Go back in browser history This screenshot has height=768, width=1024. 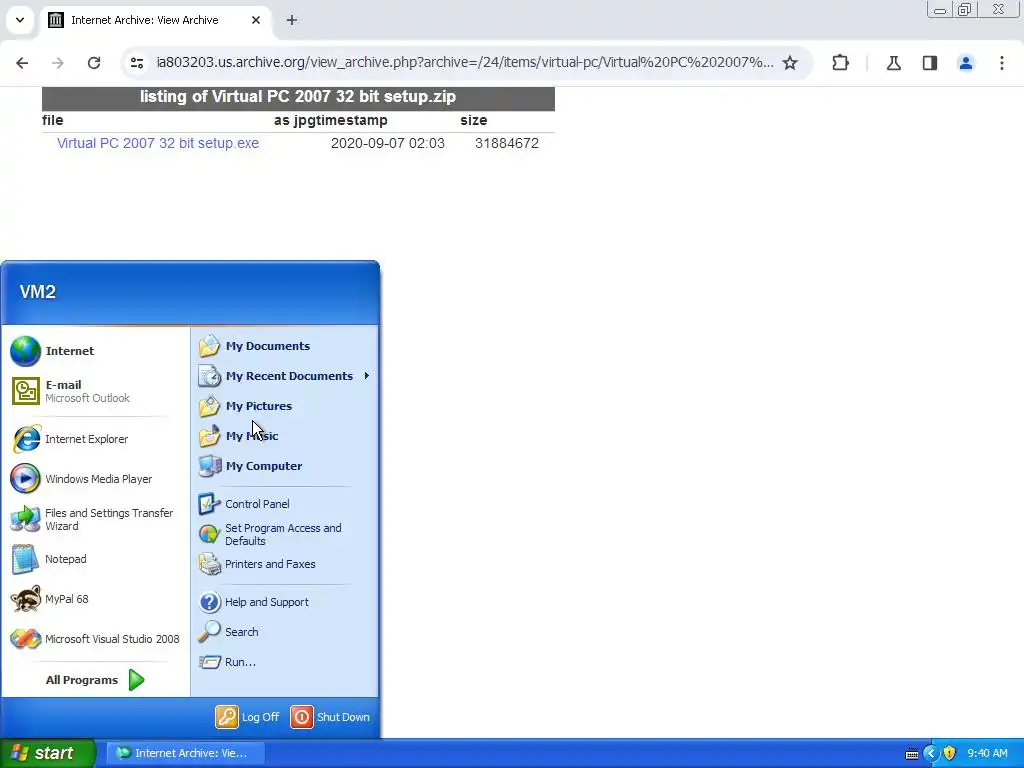click(x=22, y=63)
